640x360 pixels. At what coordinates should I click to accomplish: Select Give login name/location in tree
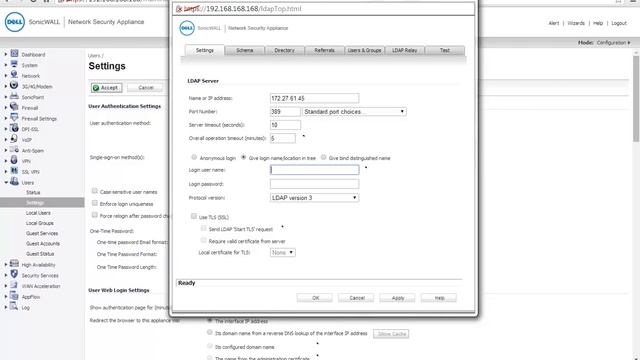[243, 157]
